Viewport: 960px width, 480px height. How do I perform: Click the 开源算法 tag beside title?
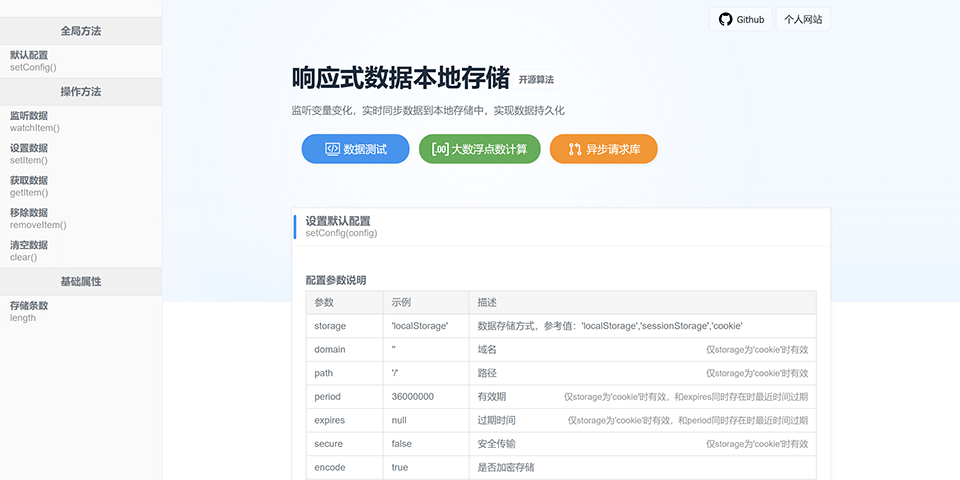(x=536, y=79)
